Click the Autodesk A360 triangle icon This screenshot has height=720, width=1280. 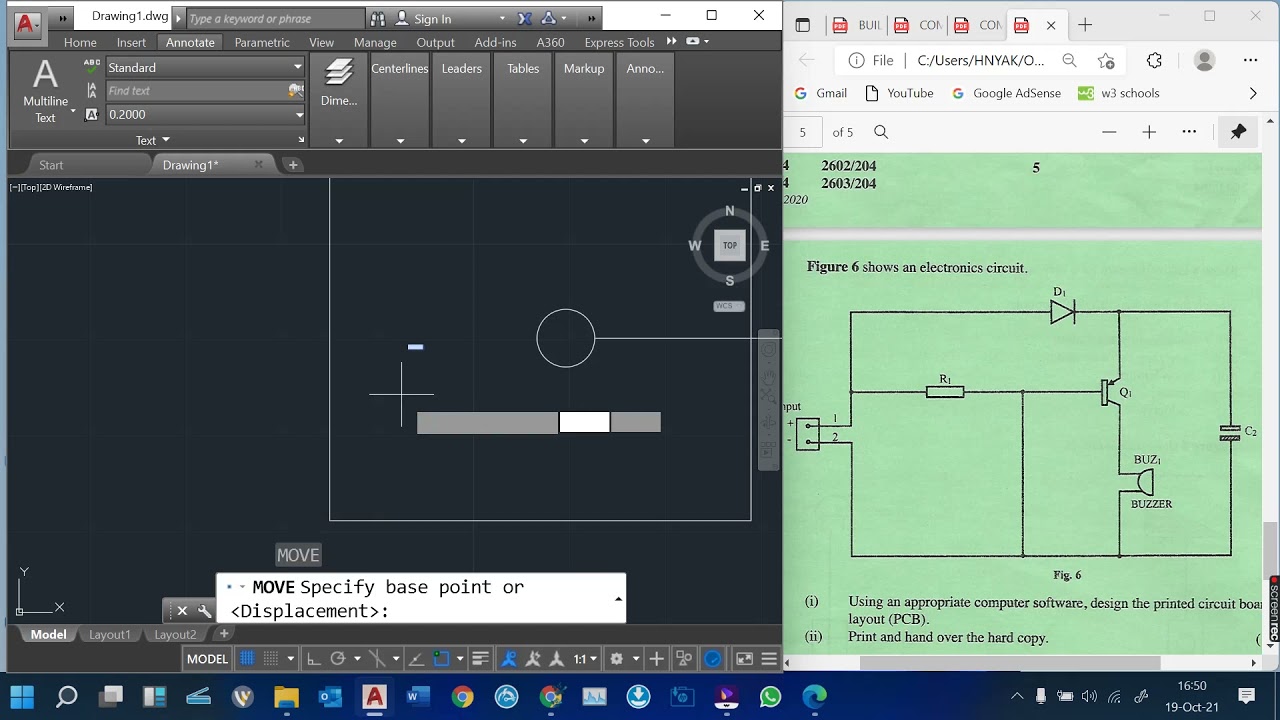click(x=549, y=18)
